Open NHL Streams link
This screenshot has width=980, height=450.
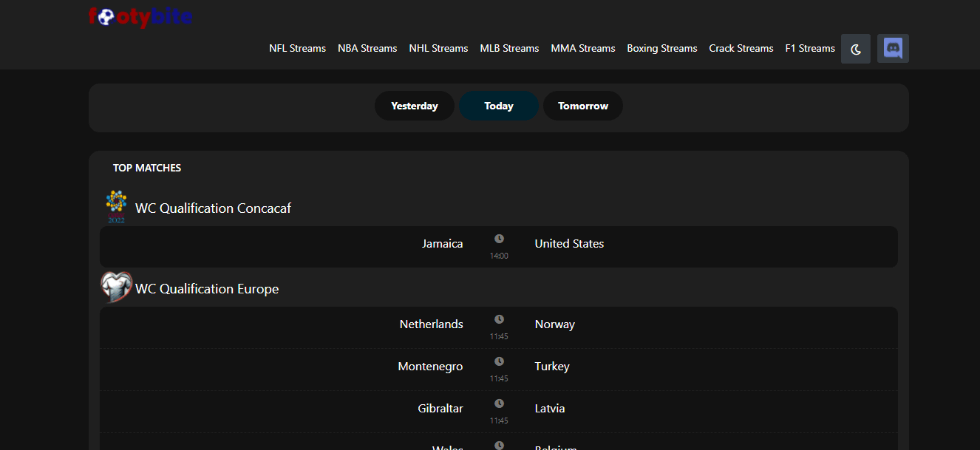pyautogui.click(x=439, y=49)
